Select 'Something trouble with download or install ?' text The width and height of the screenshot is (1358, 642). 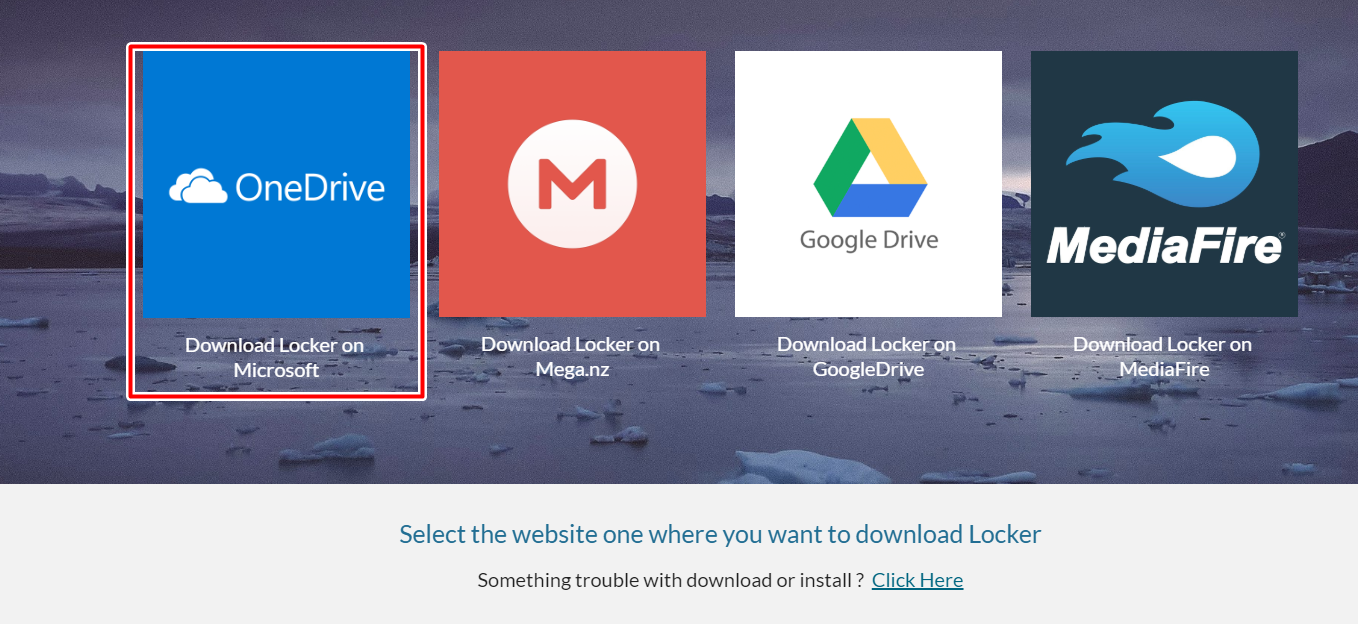pyautogui.click(x=671, y=580)
